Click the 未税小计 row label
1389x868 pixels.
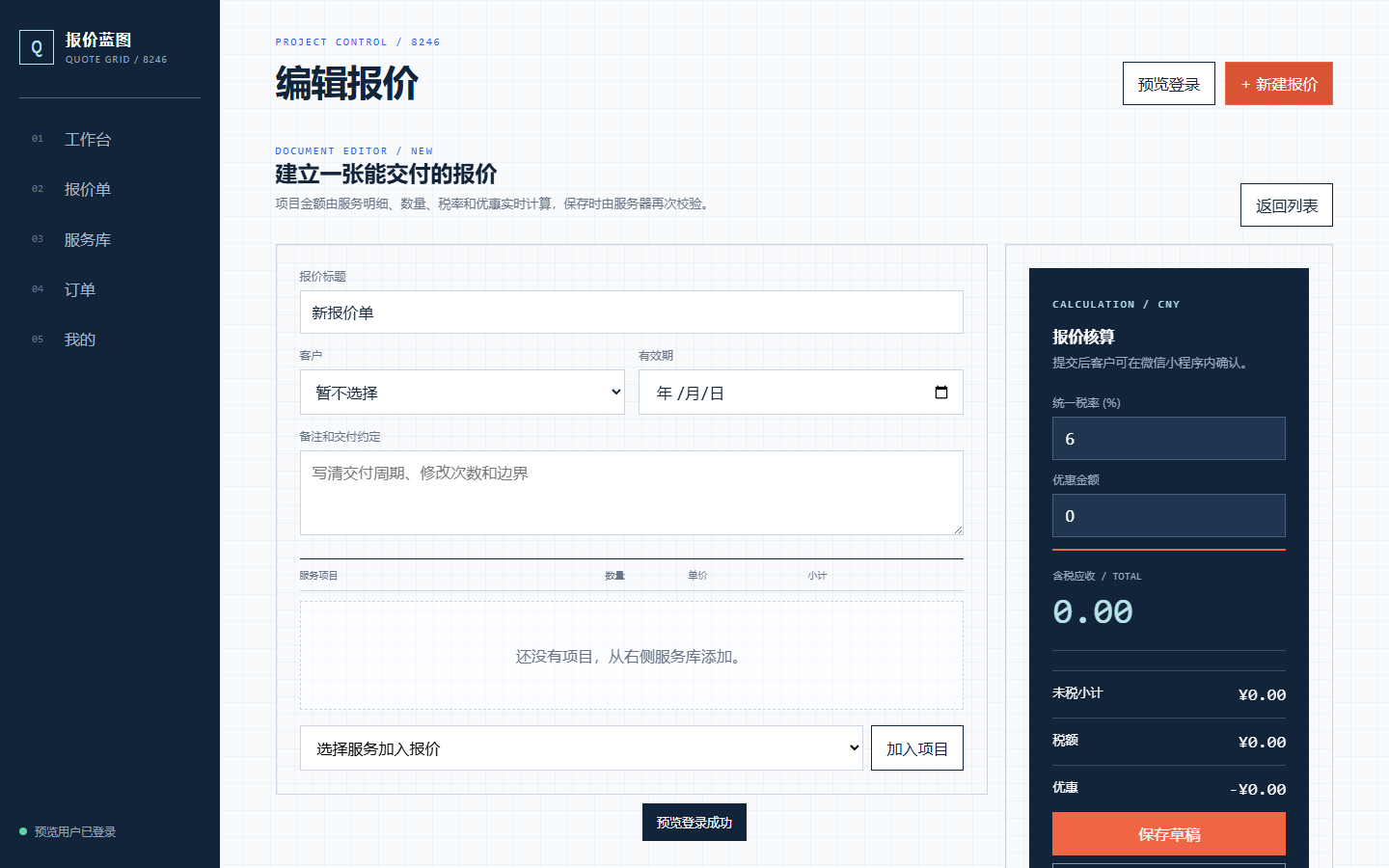[x=1077, y=692]
